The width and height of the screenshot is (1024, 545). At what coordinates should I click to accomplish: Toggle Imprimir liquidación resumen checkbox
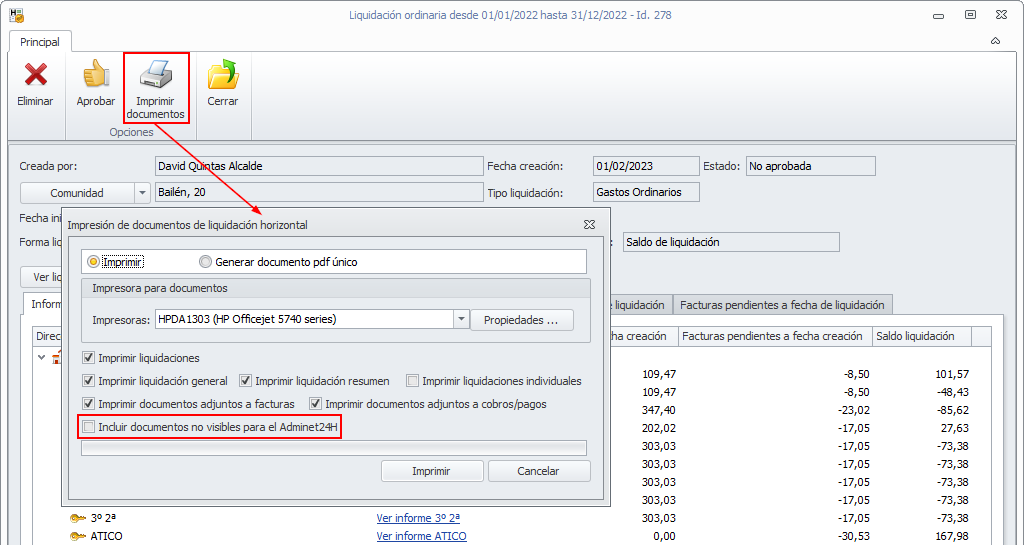(246, 381)
